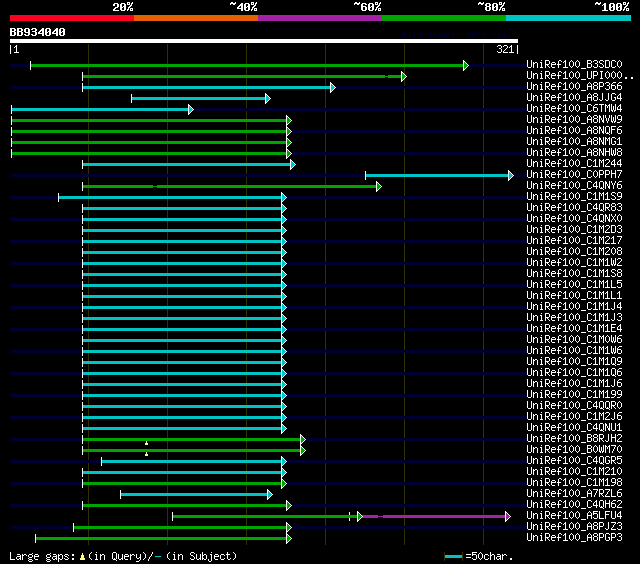Select the UniRef100_C4QNY6 label
640x564 pixels.
(574, 186)
